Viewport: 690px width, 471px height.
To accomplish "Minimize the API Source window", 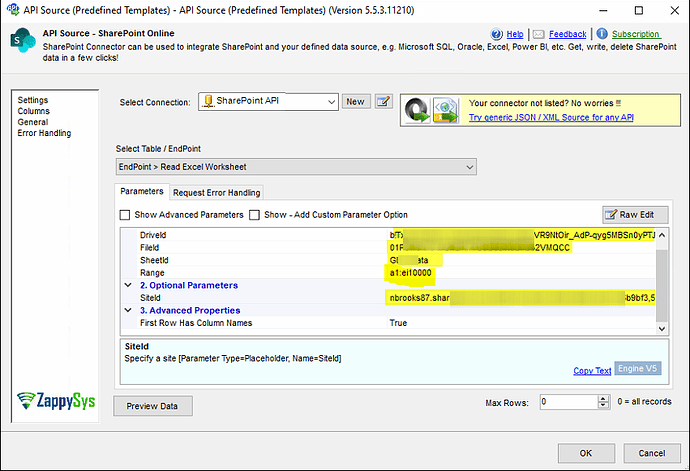I will coord(603,11).
